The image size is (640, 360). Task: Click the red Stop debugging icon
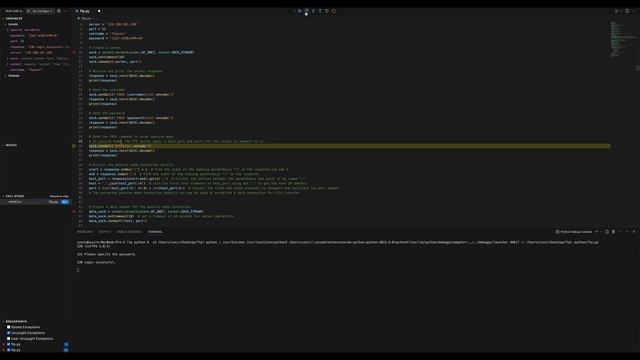tap(334, 11)
